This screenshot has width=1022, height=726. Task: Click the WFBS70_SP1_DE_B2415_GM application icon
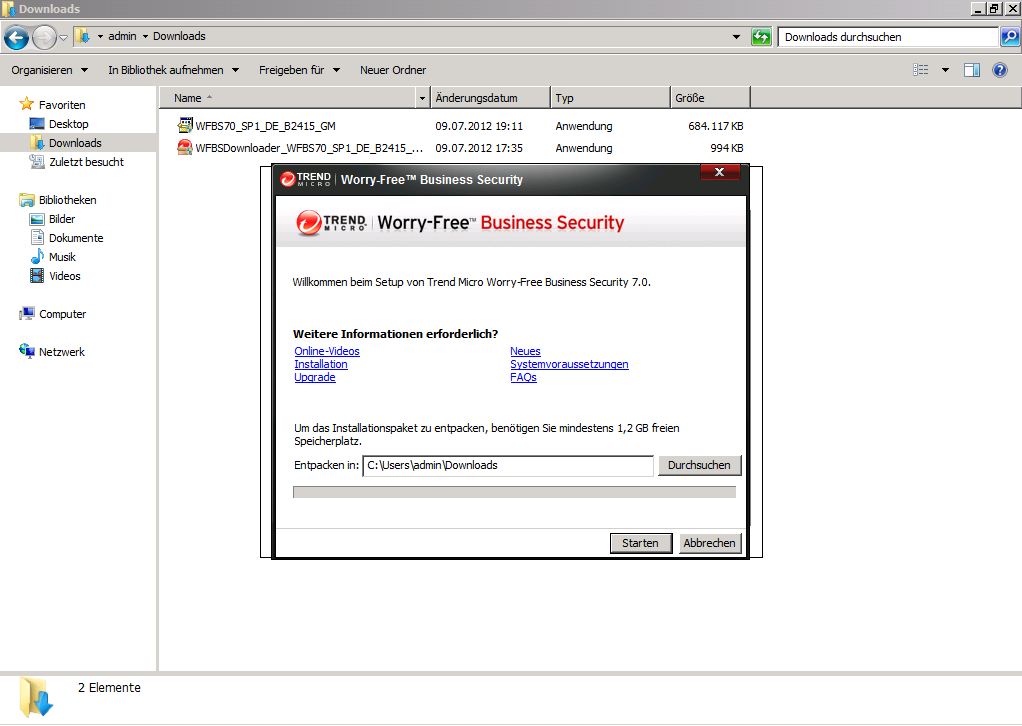pyautogui.click(x=185, y=126)
